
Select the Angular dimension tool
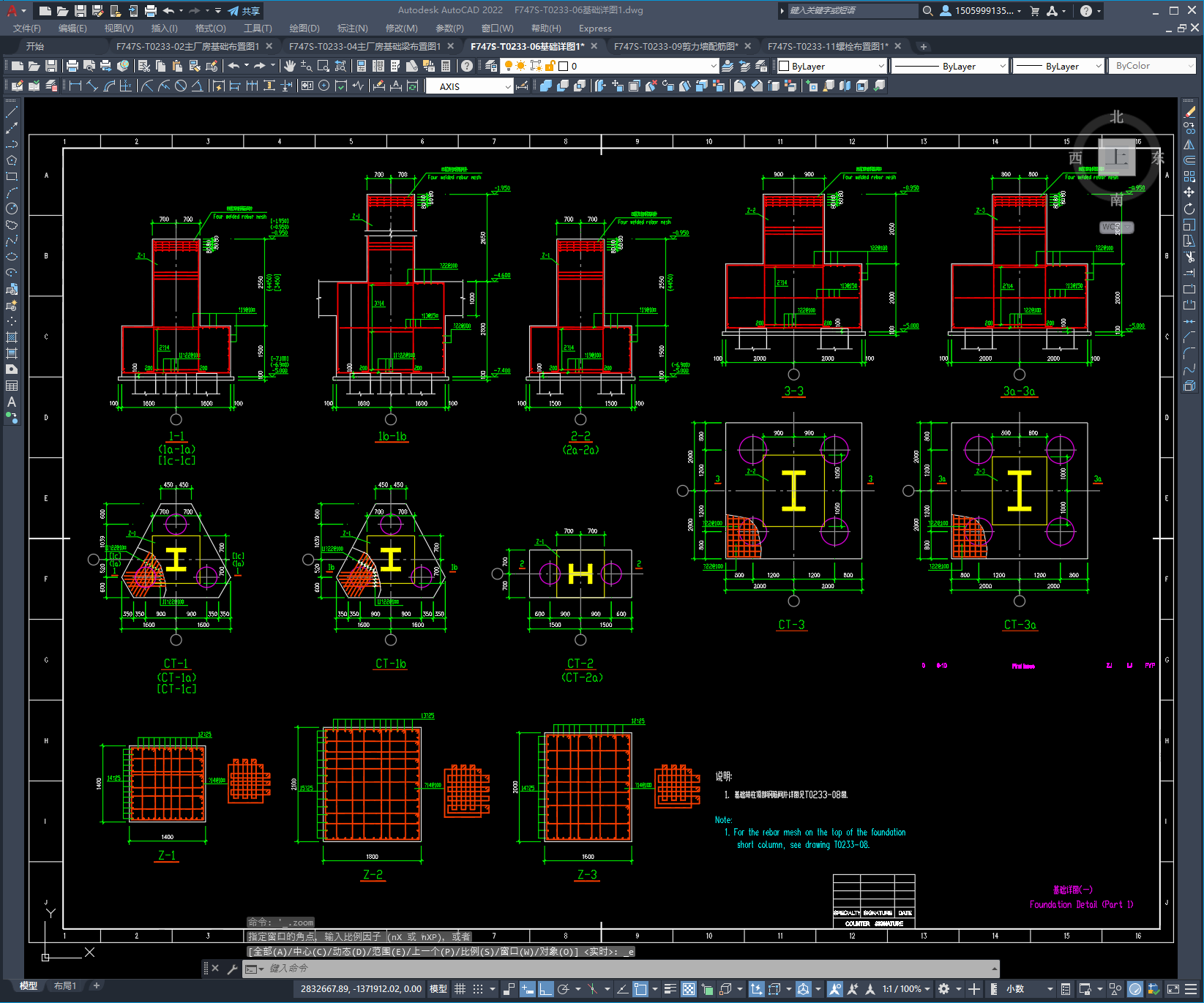click(x=197, y=86)
